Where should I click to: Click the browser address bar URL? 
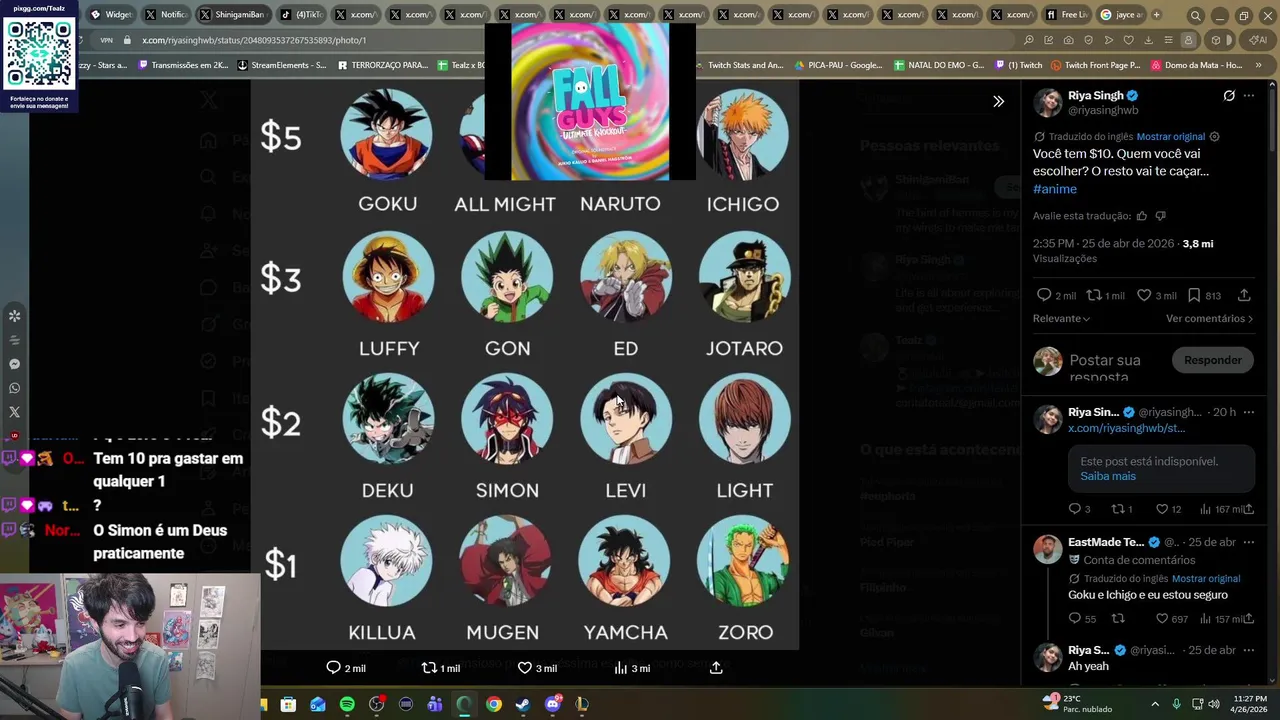tap(254, 40)
